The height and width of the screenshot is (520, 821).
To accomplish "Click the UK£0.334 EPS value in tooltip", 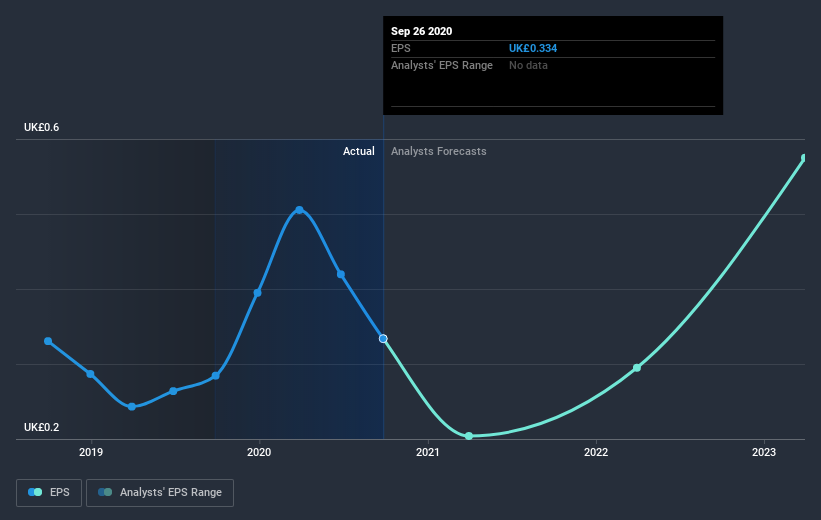I will [533, 48].
